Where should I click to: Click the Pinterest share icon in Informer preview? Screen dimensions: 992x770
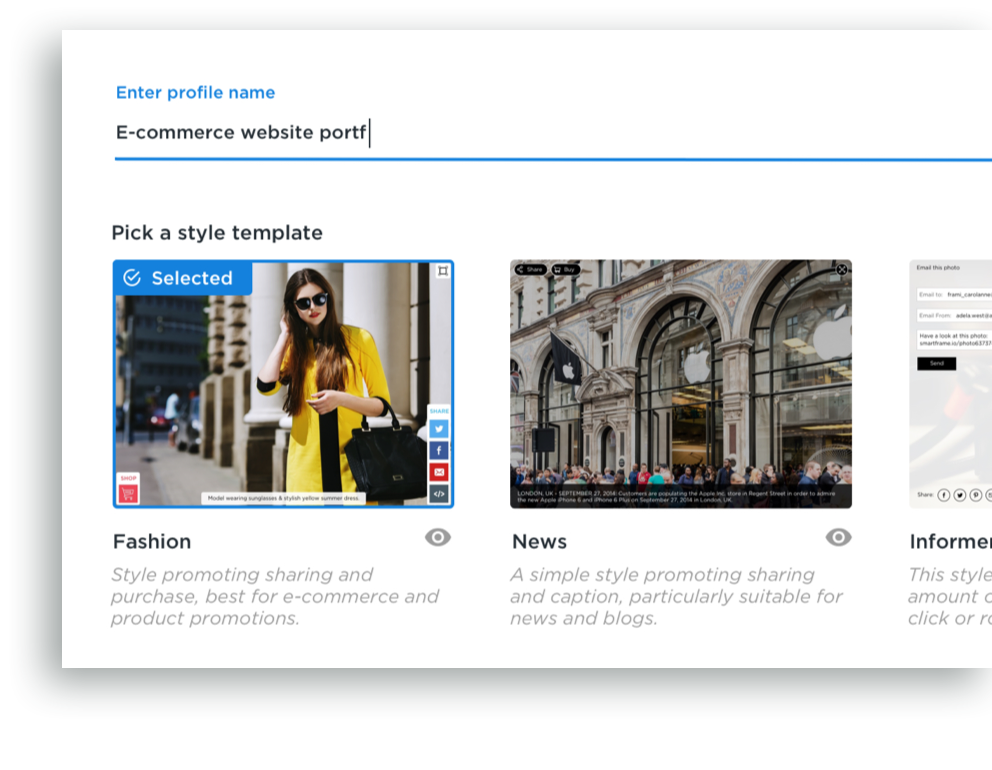[x=976, y=495]
